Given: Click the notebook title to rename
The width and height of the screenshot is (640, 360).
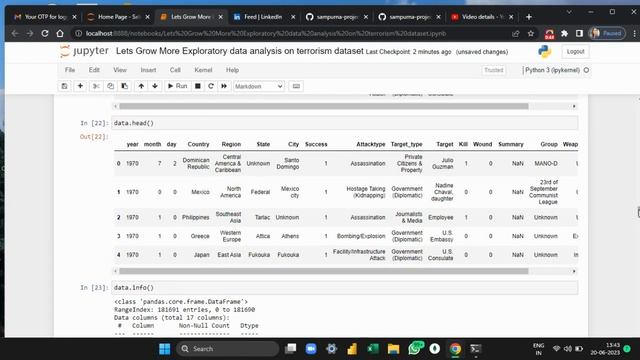Looking at the screenshot, I should (239, 51).
